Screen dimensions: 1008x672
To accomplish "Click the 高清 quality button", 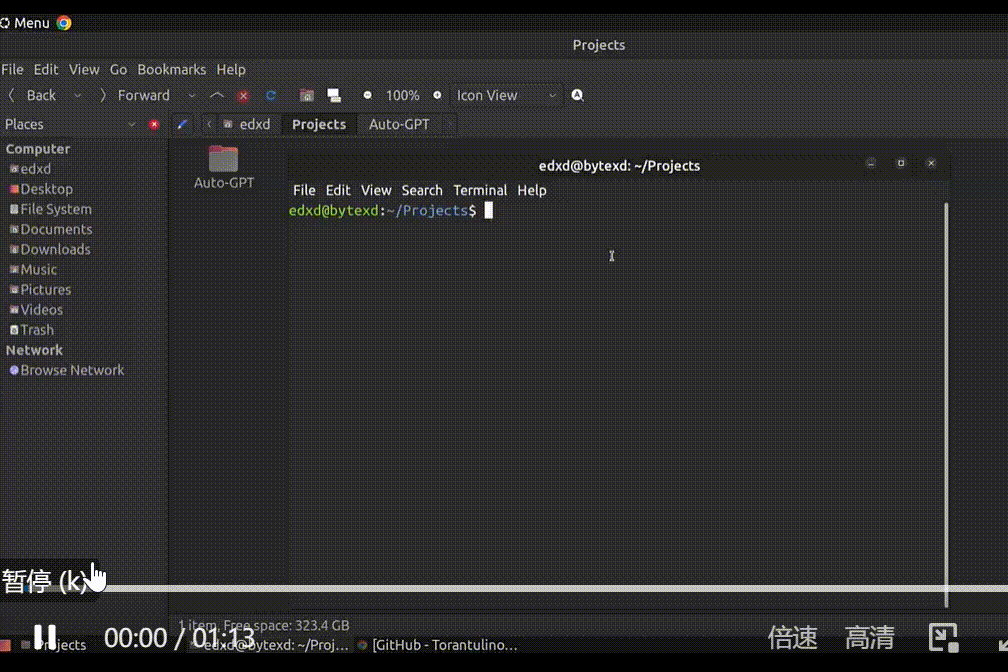I will pos(869,637).
